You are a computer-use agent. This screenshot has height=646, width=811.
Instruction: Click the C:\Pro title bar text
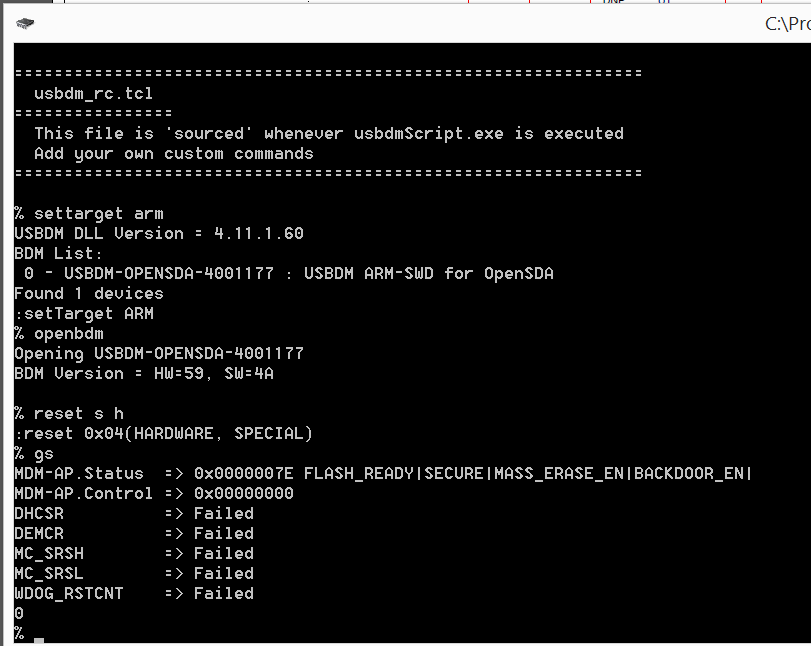(x=787, y=24)
